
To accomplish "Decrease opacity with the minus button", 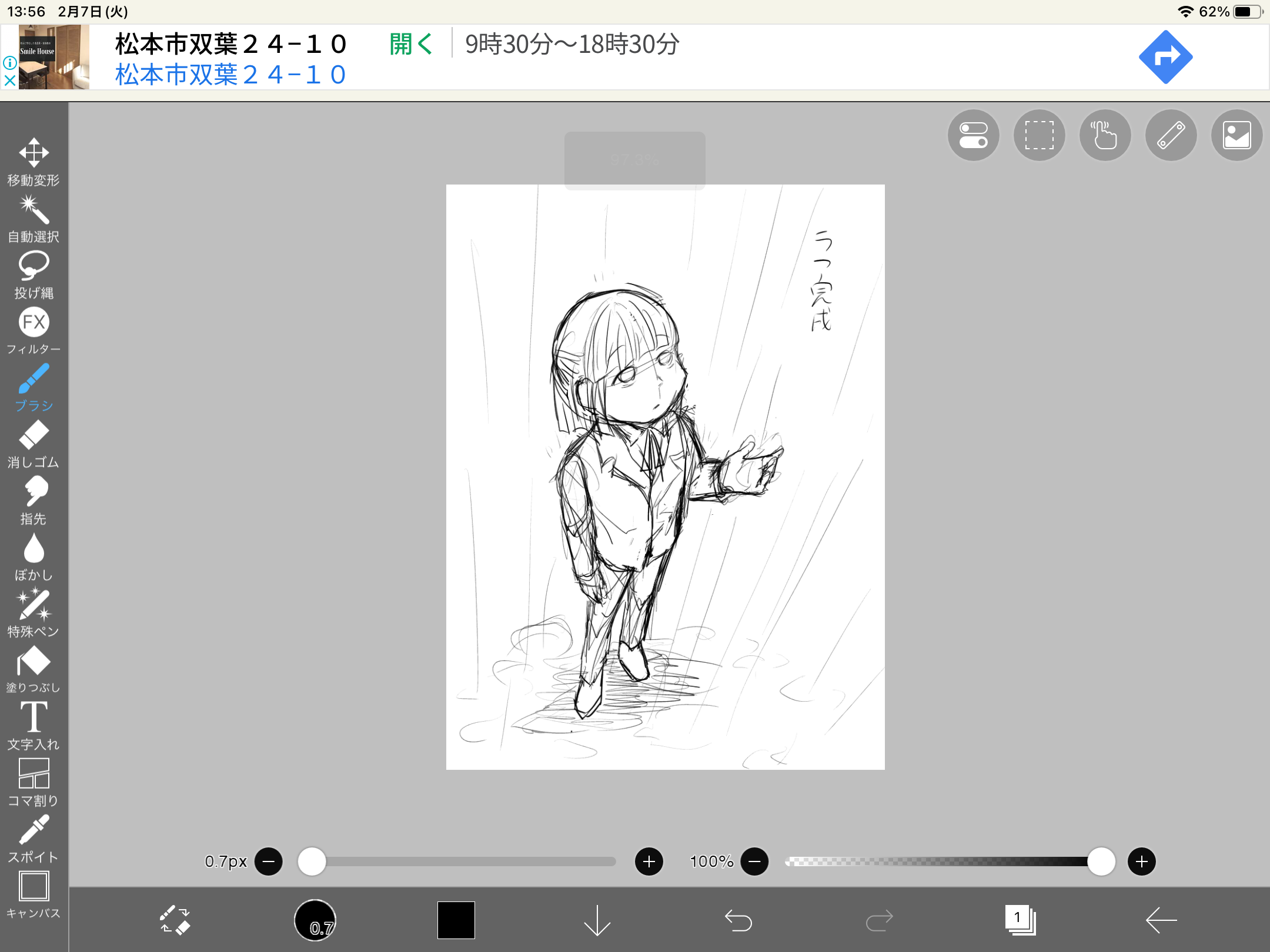I will pyautogui.click(x=754, y=862).
